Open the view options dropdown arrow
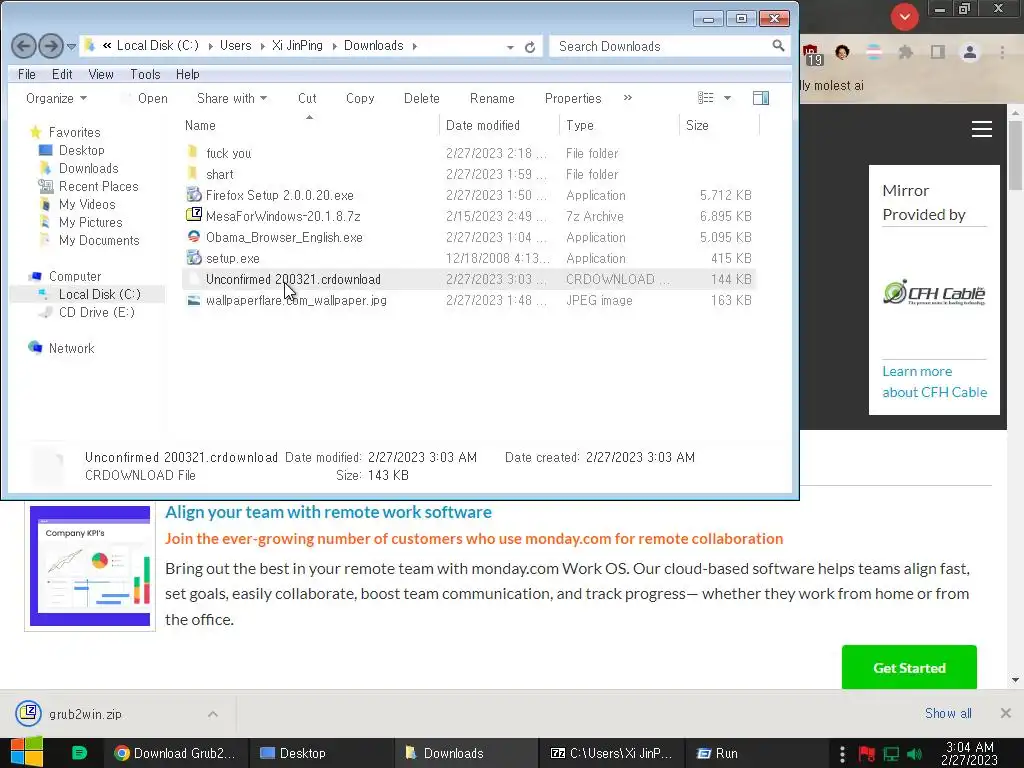This screenshot has width=1024, height=768. pos(728,98)
